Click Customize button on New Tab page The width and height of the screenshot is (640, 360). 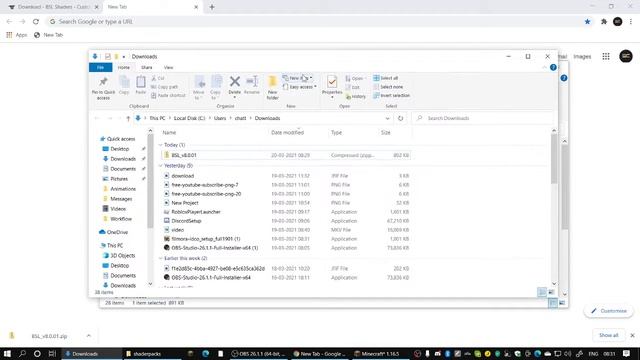[x=609, y=311]
